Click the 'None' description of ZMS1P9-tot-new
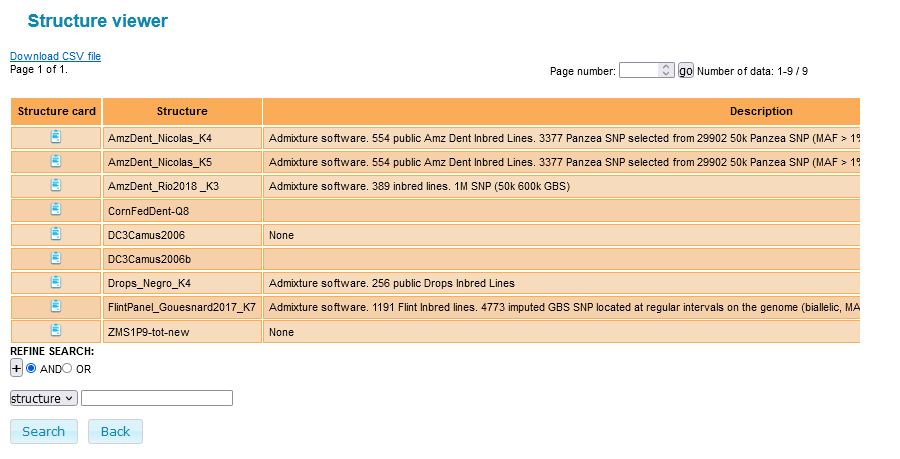 pos(281,332)
